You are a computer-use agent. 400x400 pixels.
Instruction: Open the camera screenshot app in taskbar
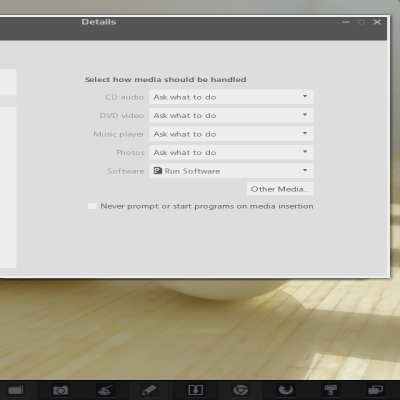(x=60, y=390)
